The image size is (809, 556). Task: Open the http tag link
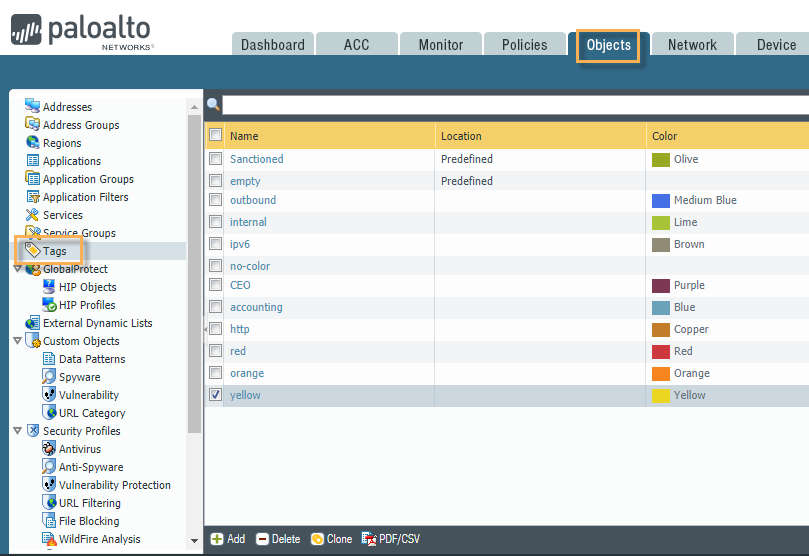click(239, 329)
